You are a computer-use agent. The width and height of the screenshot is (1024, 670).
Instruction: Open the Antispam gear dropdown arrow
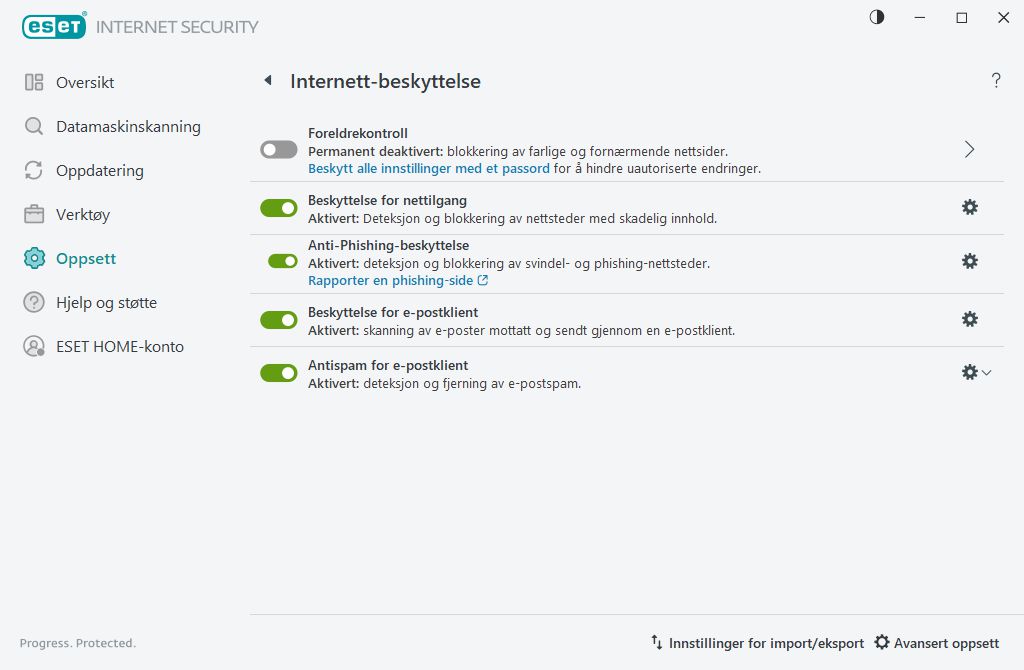pyautogui.click(x=987, y=373)
